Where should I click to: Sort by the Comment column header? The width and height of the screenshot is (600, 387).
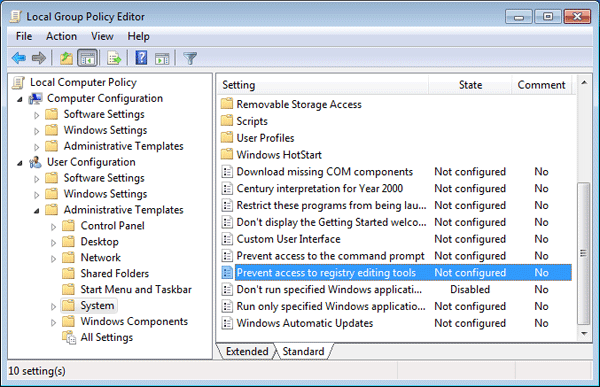click(541, 85)
